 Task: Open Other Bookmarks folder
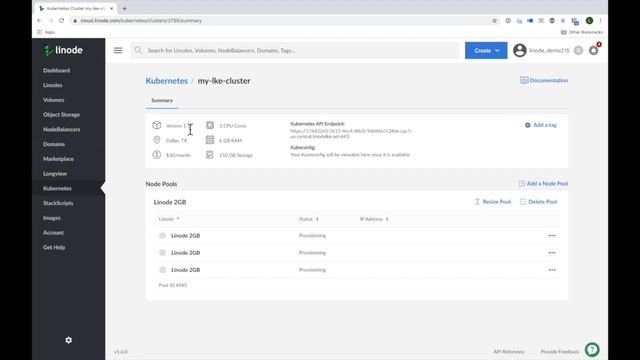(x=582, y=32)
